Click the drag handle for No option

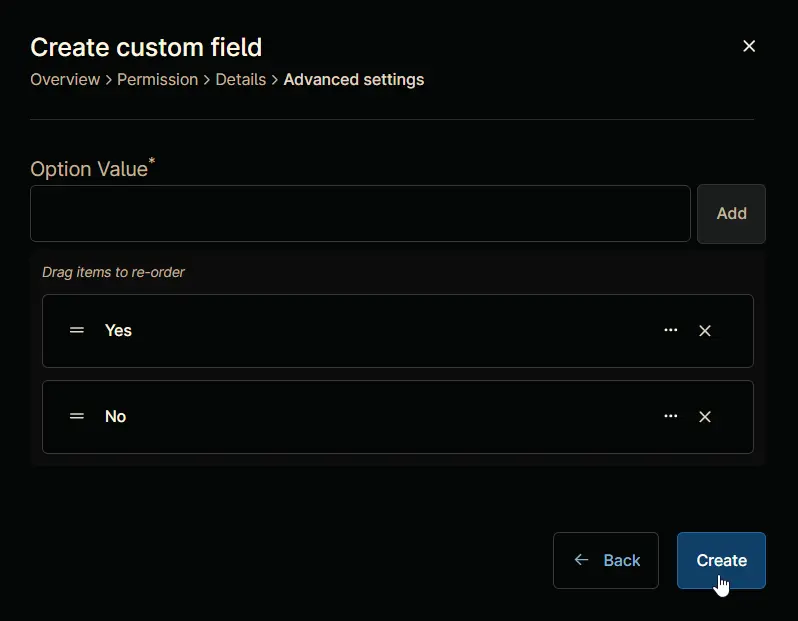coord(77,416)
